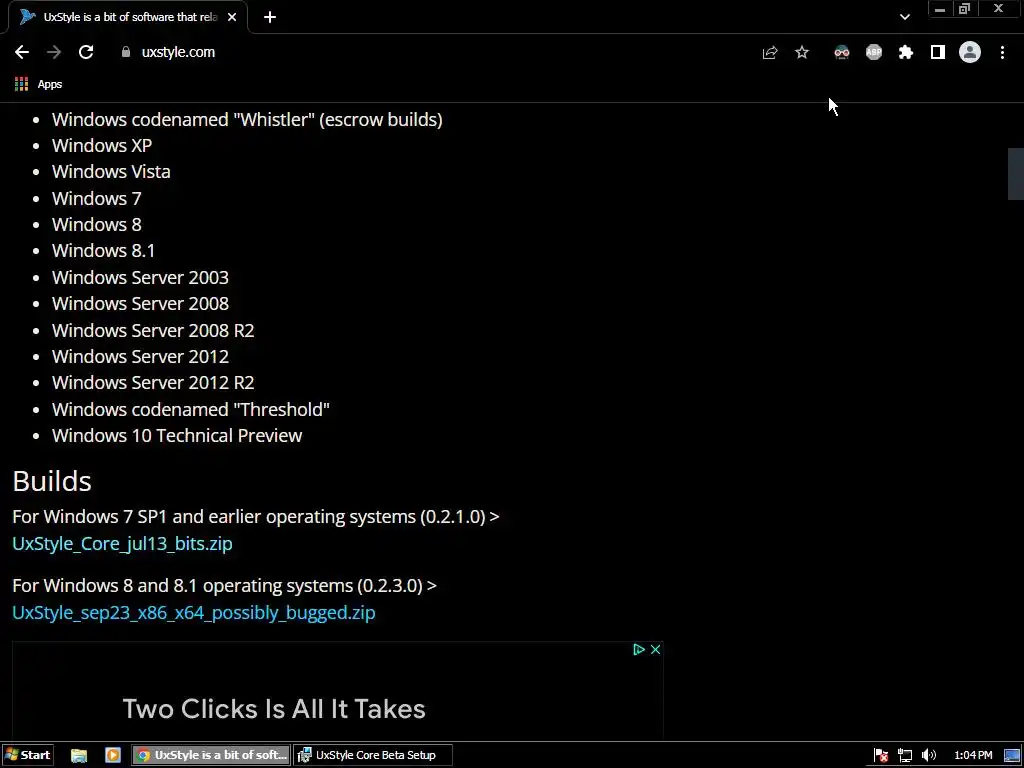
Task: Click 'Windows Server 2008 R2' list item
Action: pyautogui.click(x=153, y=330)
